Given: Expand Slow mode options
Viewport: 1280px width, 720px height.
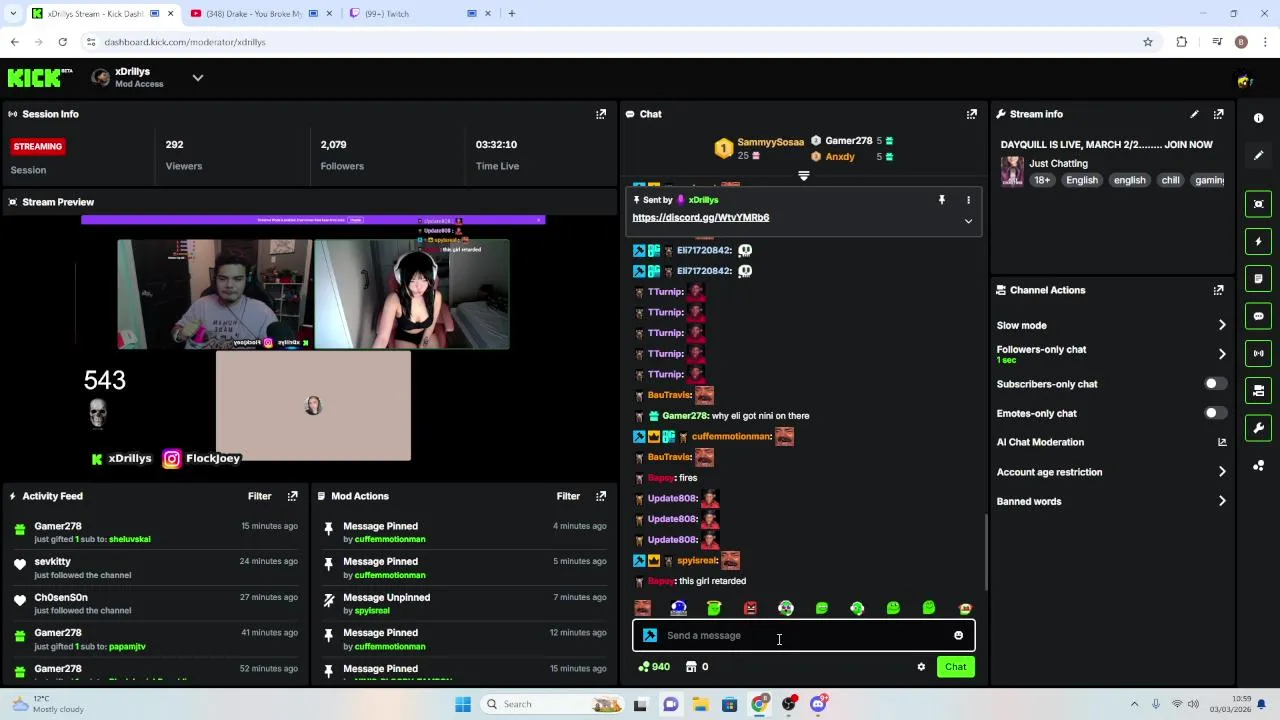Looking at the screenshot, I should coord(1222,325).
